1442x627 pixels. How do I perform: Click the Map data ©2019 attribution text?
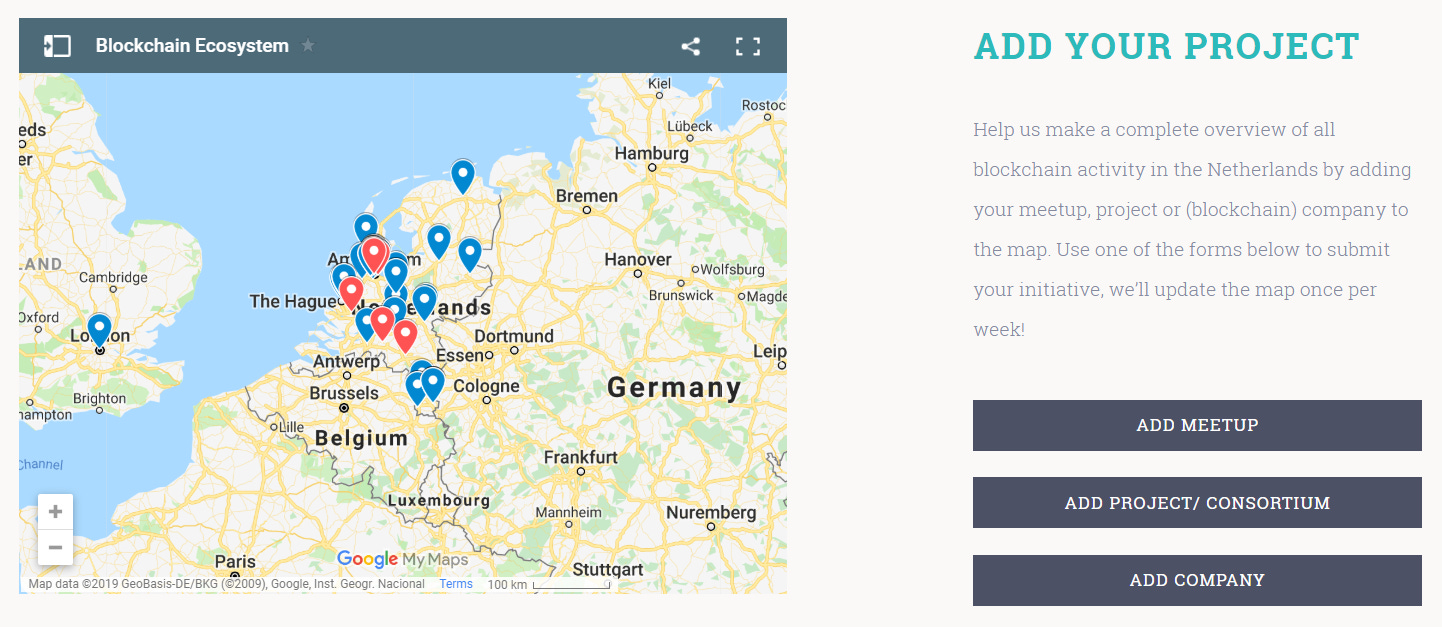click(x=229, y=584)
